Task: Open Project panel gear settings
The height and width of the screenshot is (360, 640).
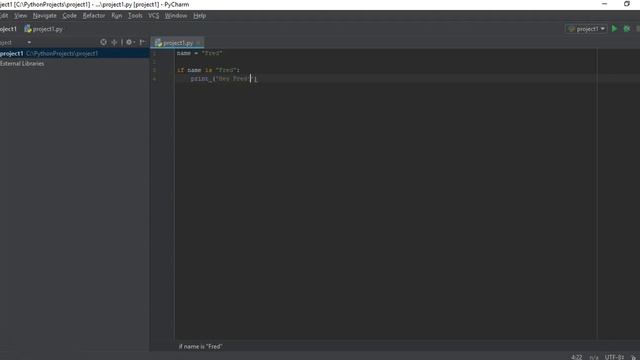Action: click(x=129, y=42)
